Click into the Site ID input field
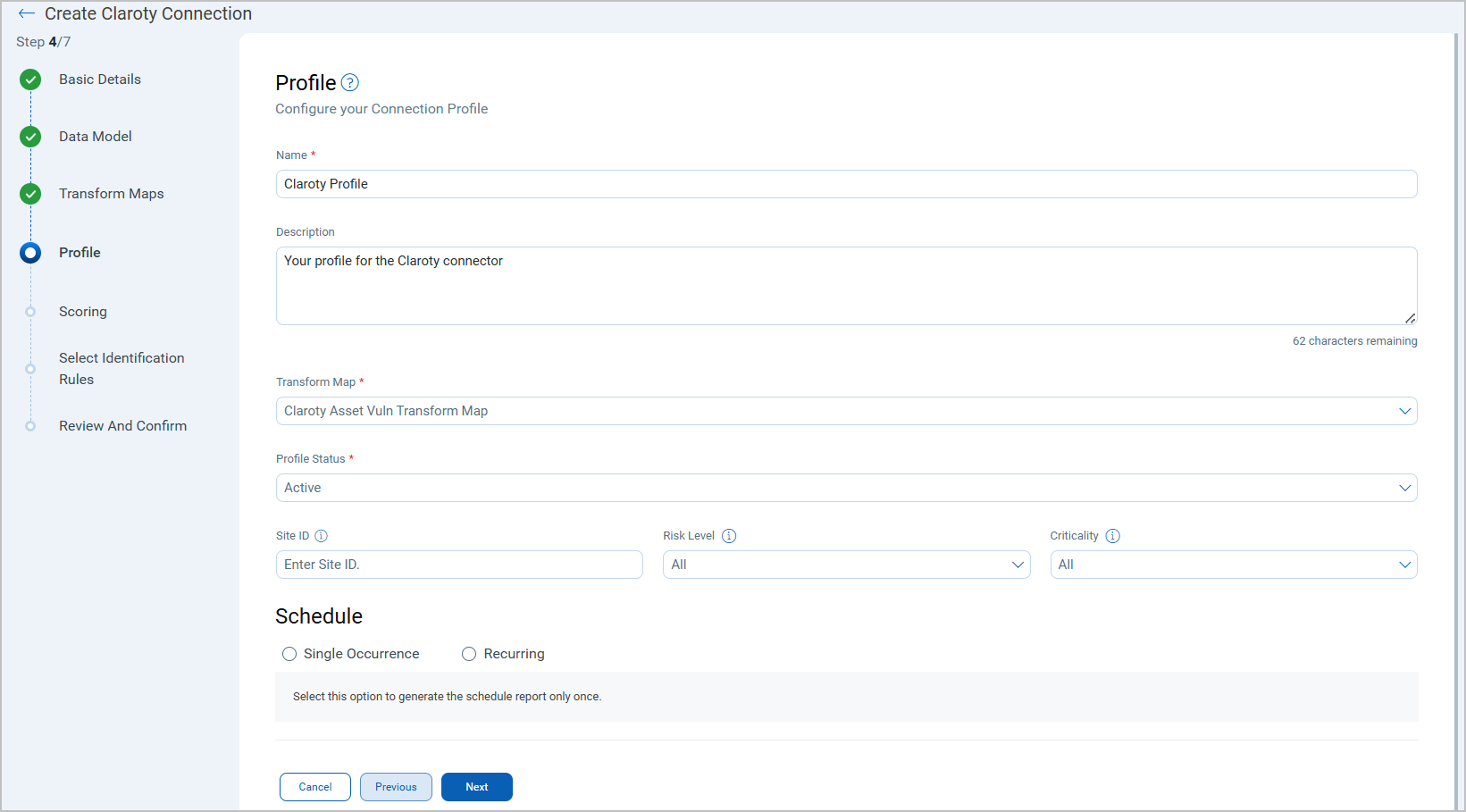The height and width of the screenshot is (812, 1466). pyautogui.click(x=459, y=565)
